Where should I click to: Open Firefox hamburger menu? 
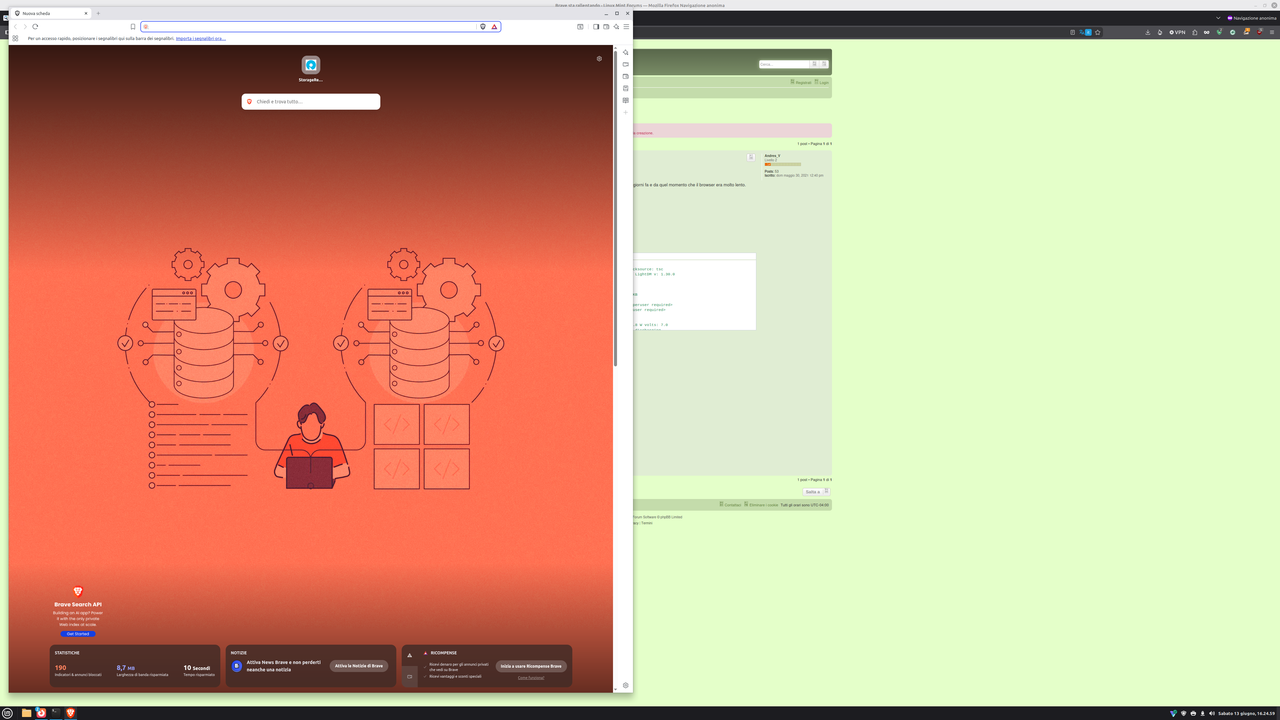(1272, 32)
